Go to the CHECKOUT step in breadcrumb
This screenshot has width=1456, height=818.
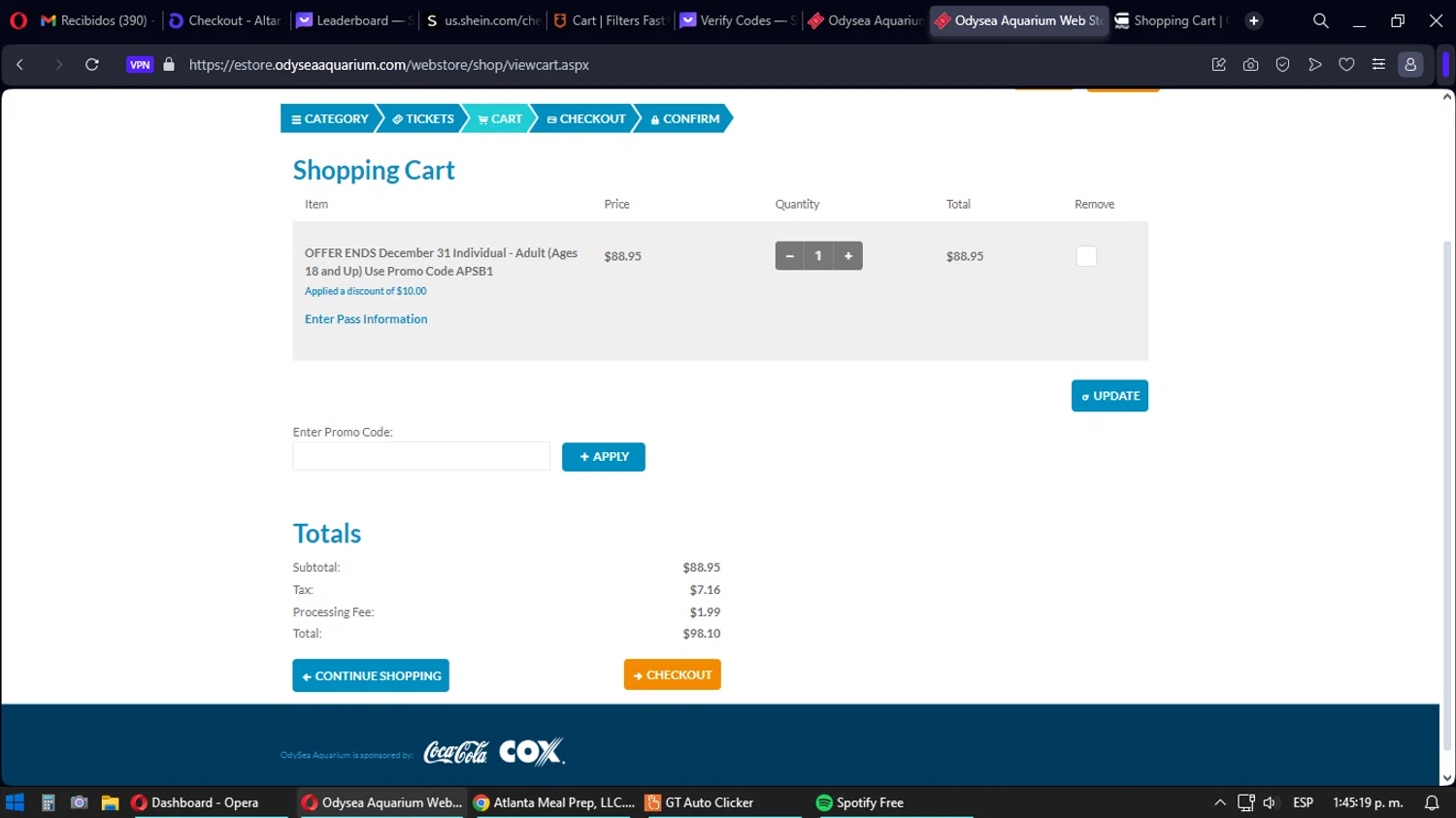[x=586, y=118]
